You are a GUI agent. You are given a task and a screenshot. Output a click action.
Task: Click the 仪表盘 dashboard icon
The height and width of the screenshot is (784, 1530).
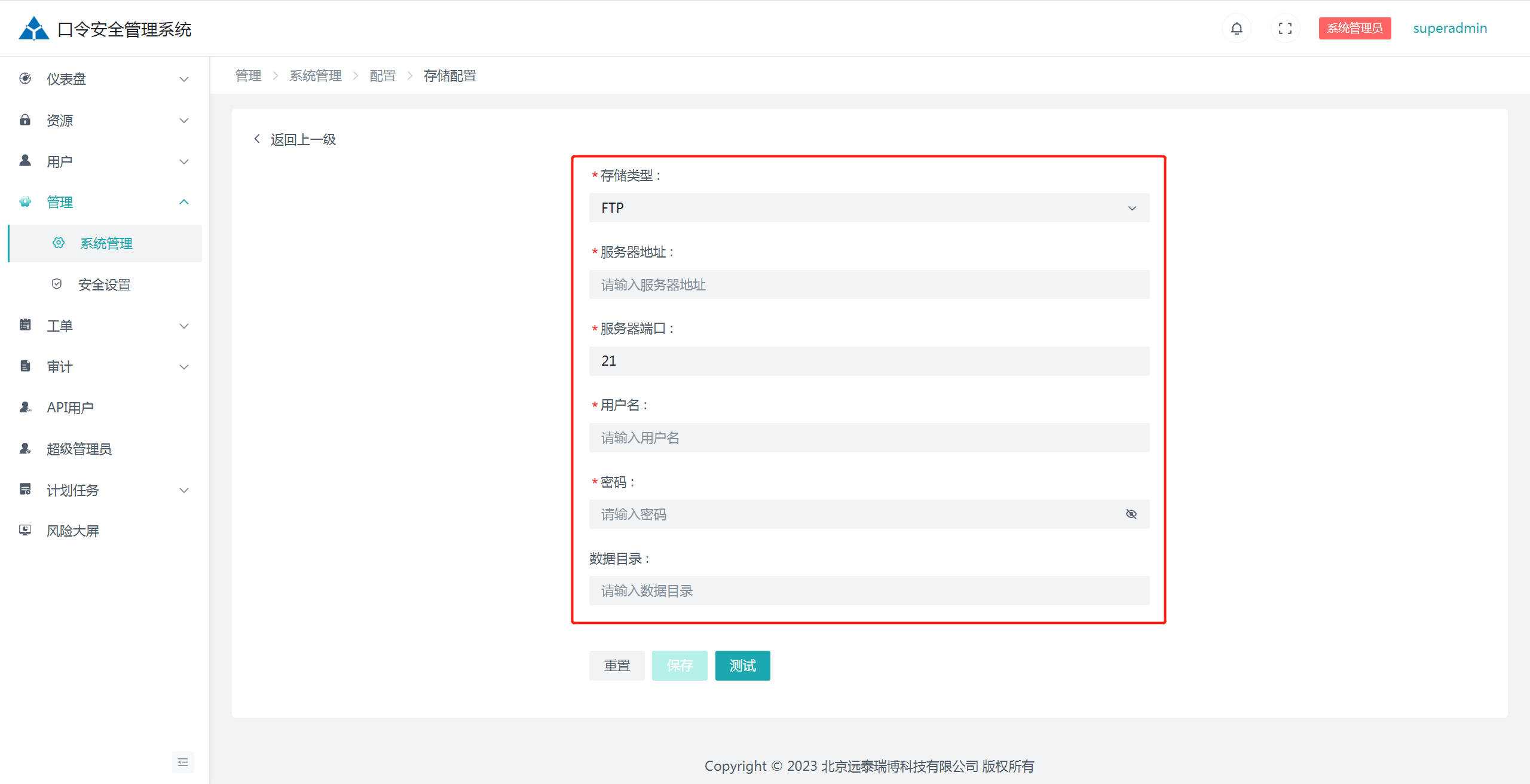[25, 78]
